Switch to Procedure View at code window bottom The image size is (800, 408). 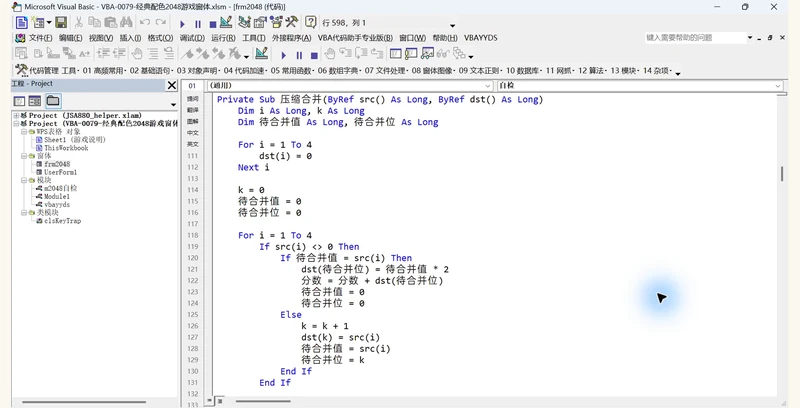(209, 401)
